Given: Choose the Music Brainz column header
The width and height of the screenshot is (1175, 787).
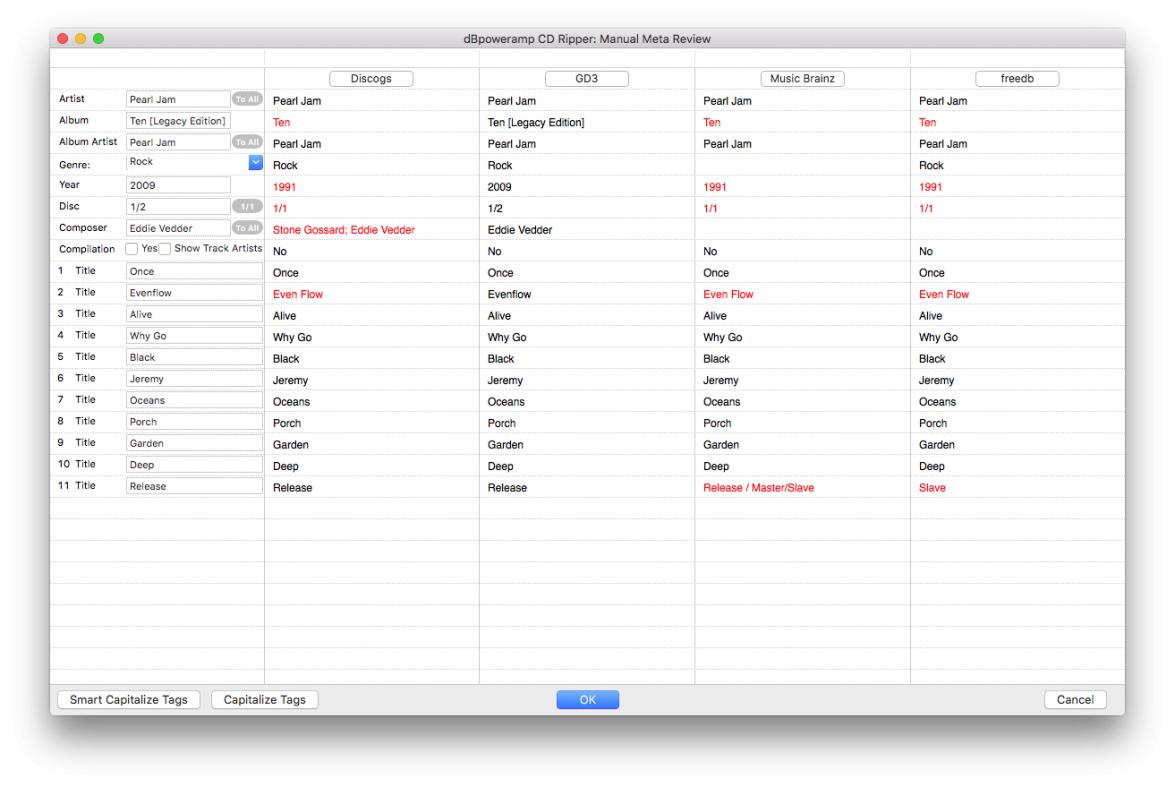Looking at the screenshot, I should click(x=802, y=79).
